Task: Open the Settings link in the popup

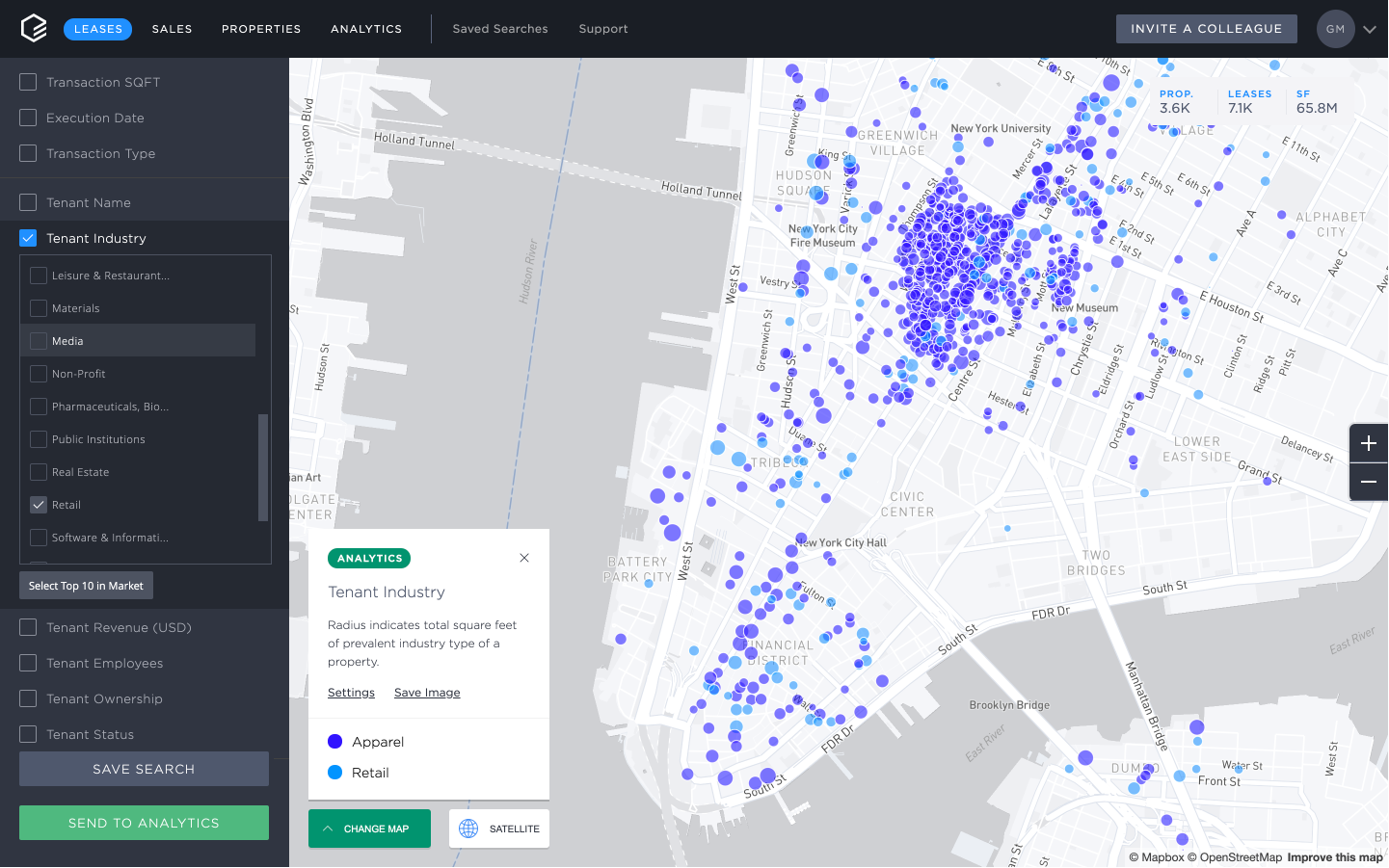Action: point(351,692)
